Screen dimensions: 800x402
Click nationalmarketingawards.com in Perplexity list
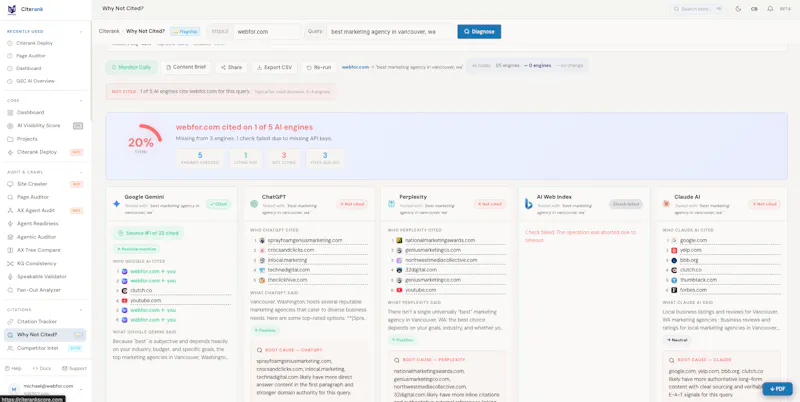click(x=440, y=240)
